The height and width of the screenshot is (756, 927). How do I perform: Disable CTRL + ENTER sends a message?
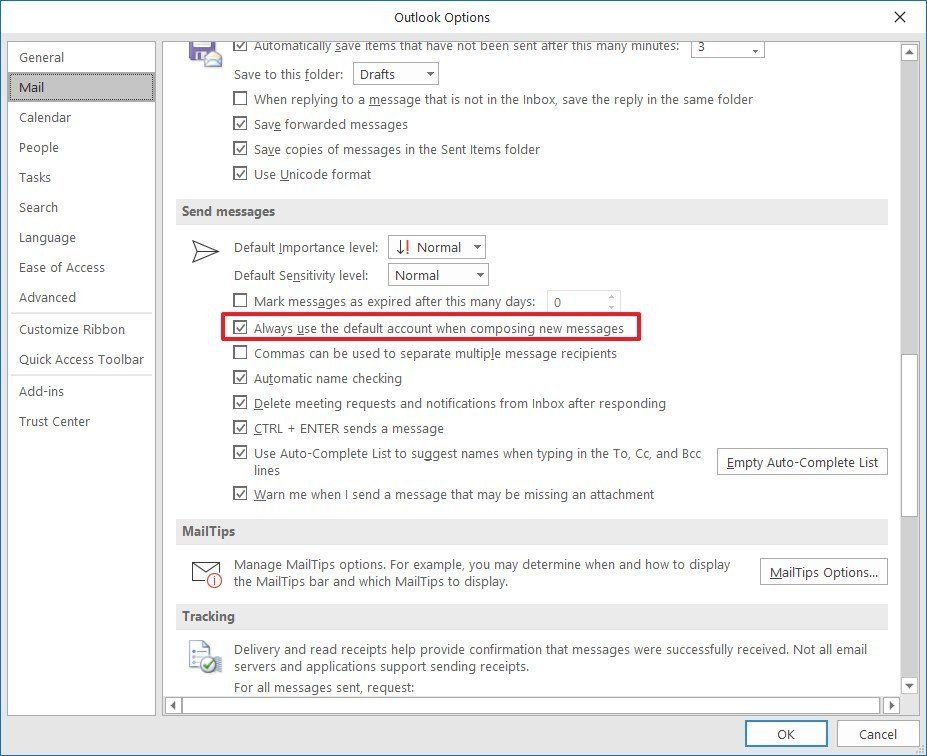pyautogui.click(x=240, y=427)
